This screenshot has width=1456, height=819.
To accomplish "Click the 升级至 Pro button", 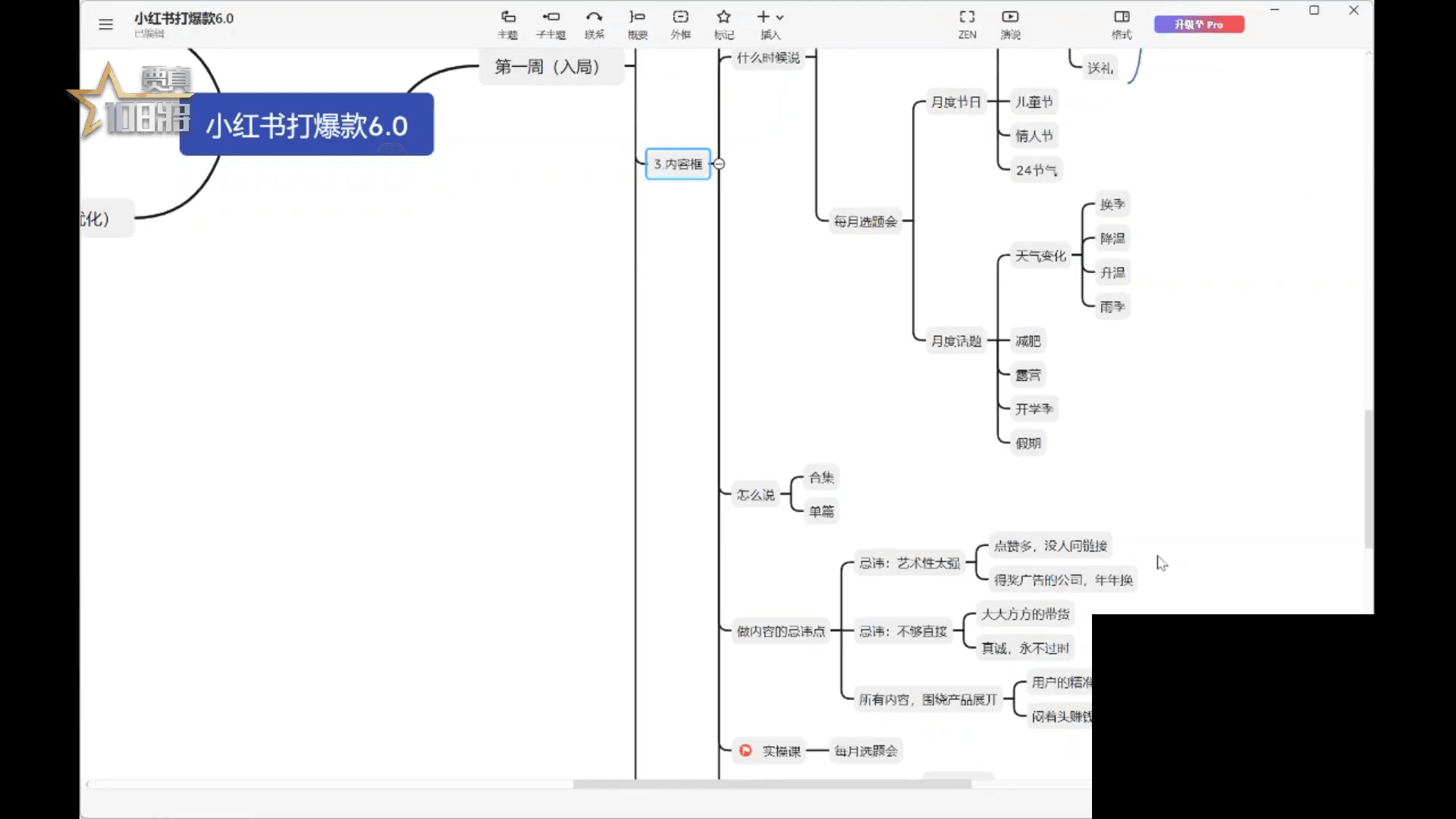I will tap(1199, 24).
